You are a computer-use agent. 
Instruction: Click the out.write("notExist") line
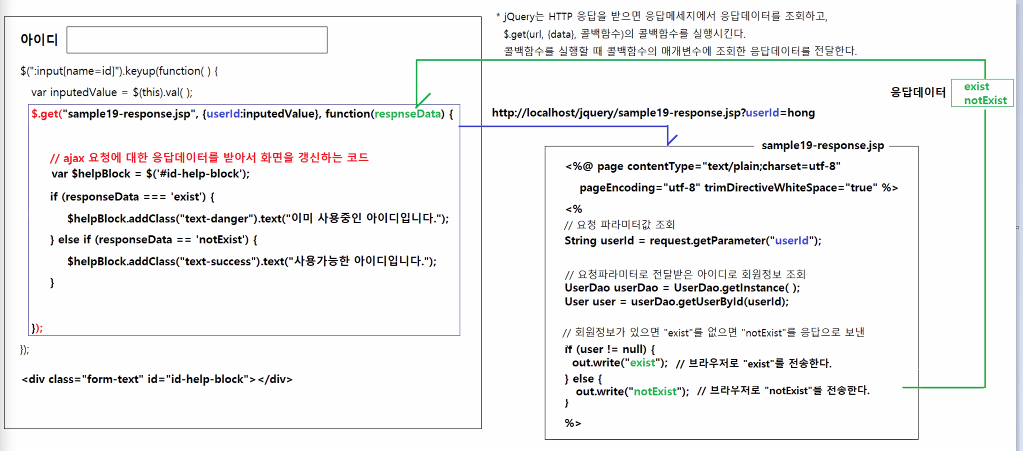click(x=724, y=391)
